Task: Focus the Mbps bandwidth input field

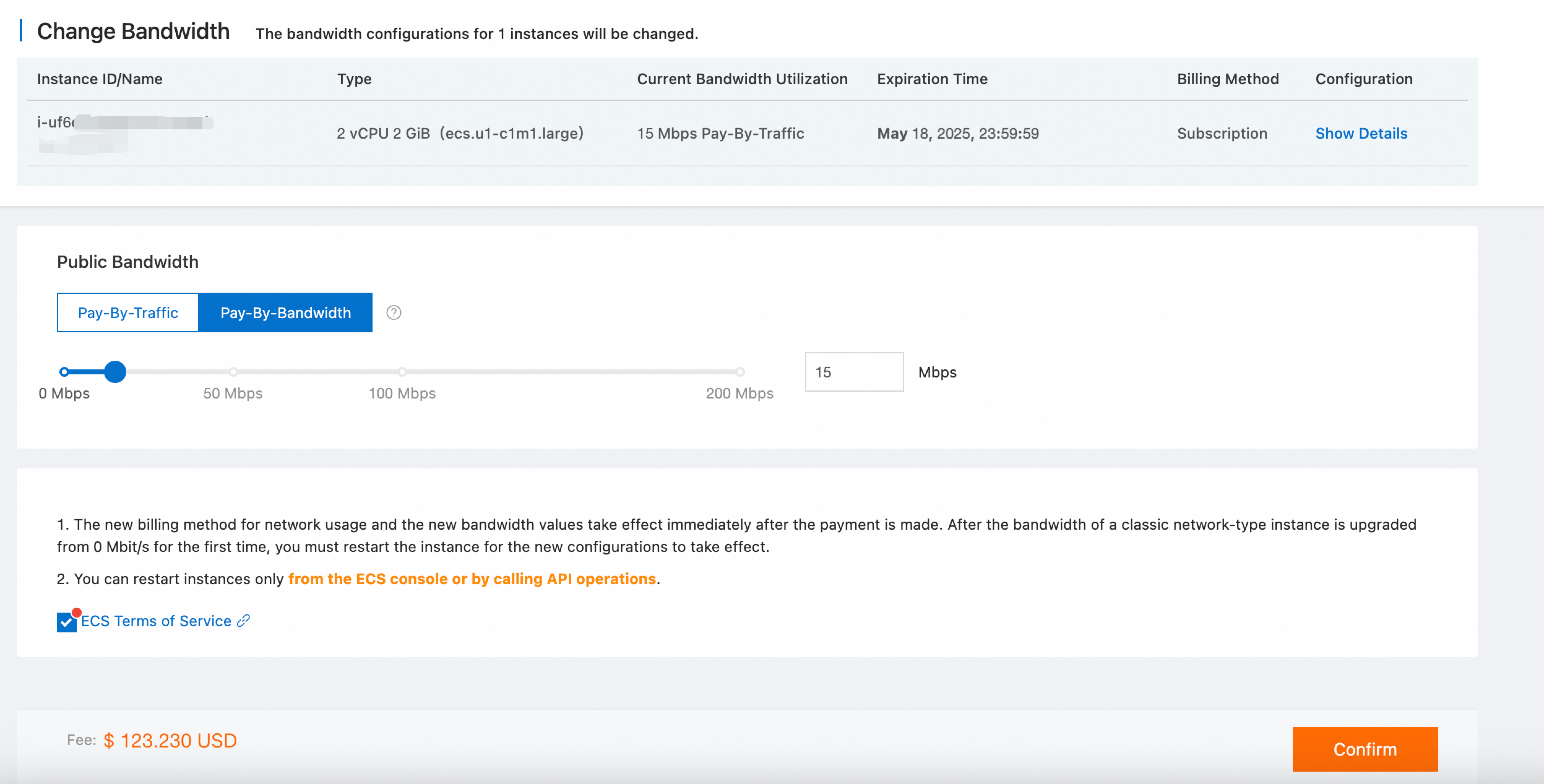Action: (854, 372)
